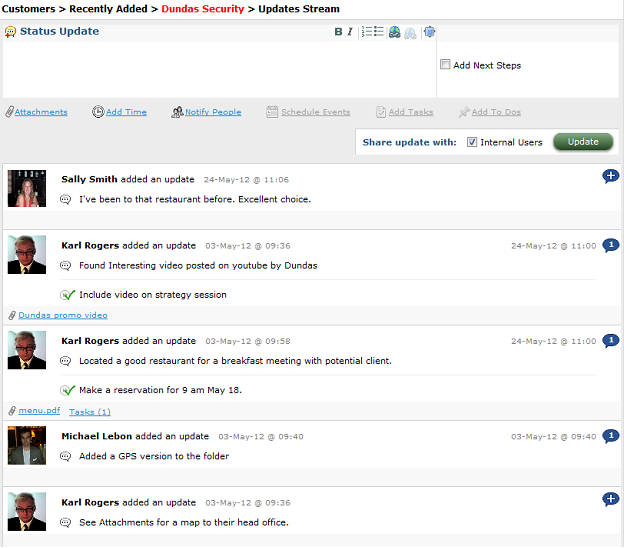Click the paperclip icon beside Attachments
Image resolution: width=624 pixels, height=548 pixels.
click(x=9, y=112)
